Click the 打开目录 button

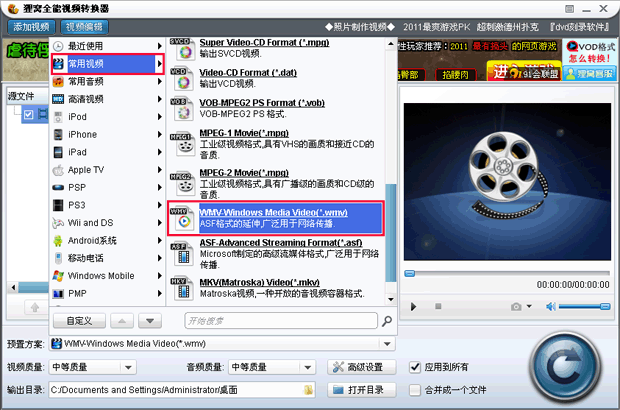361,390
